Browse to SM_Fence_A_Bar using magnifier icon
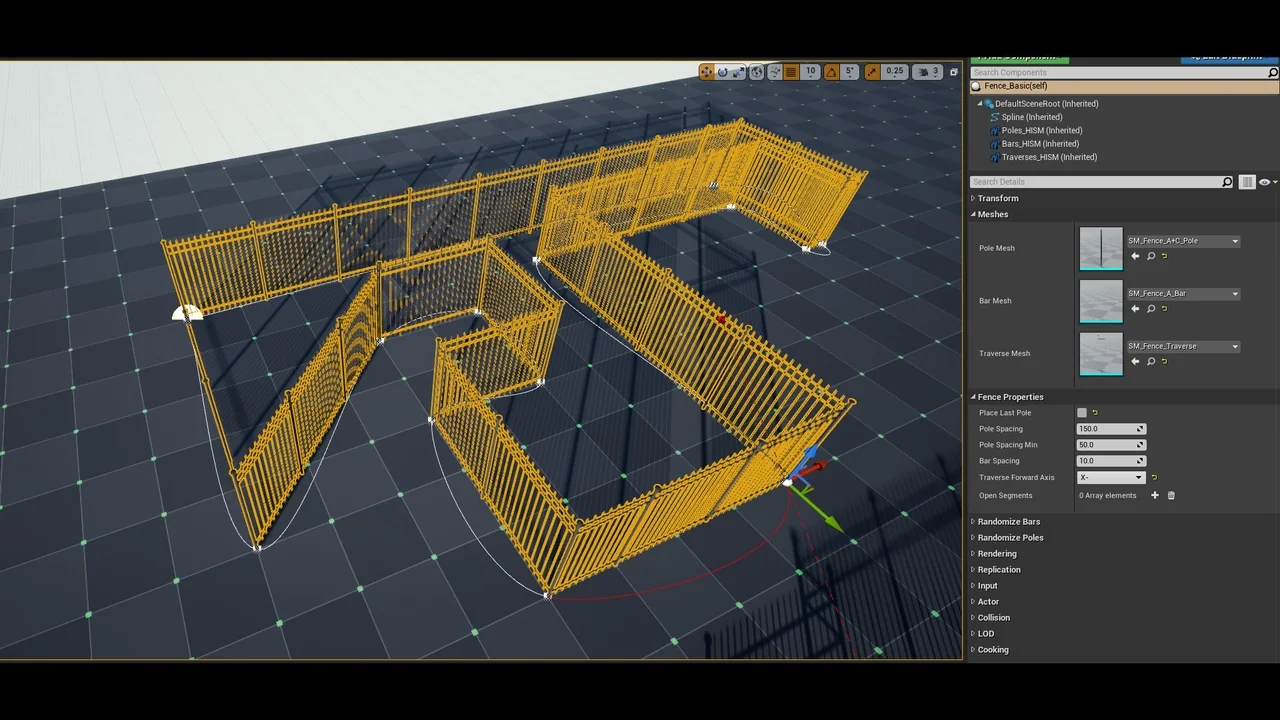Viewport: 1280px width, 720px height. [1150, 309]
